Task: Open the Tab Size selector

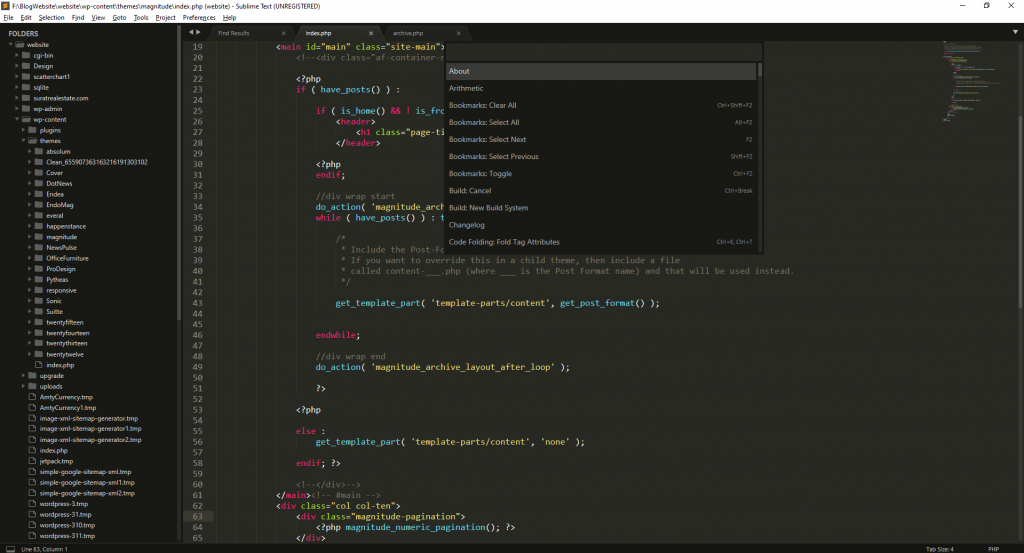Action: coord(938,548)
